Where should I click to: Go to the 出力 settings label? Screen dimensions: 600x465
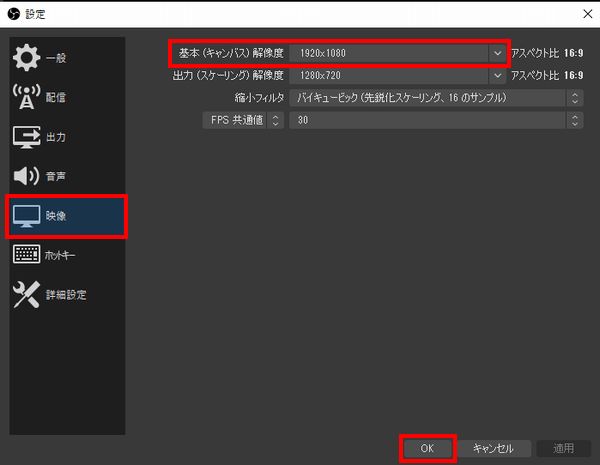tap(56, 137)
